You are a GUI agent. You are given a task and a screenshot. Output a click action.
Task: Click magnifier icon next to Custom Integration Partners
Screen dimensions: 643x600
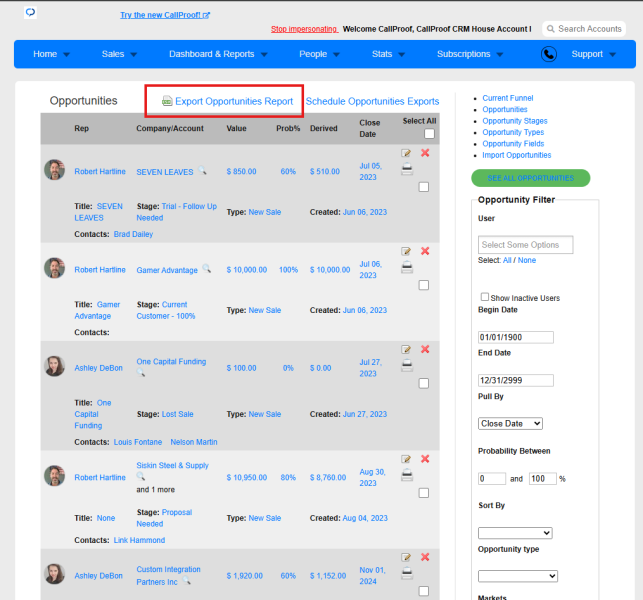187,580
